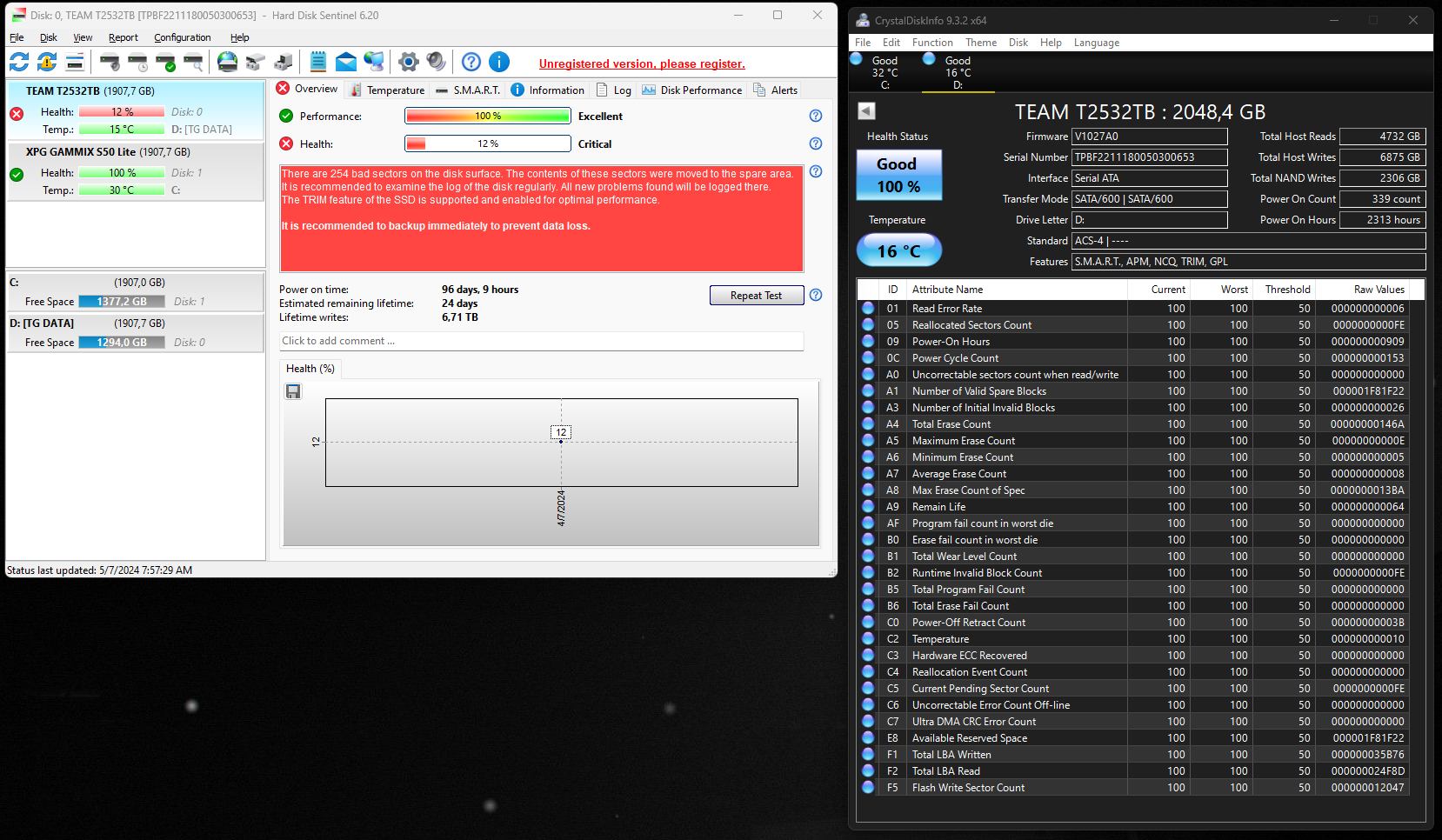Select XPG GAMMIX S50 Lite disk in list

(x=135, y=171)
